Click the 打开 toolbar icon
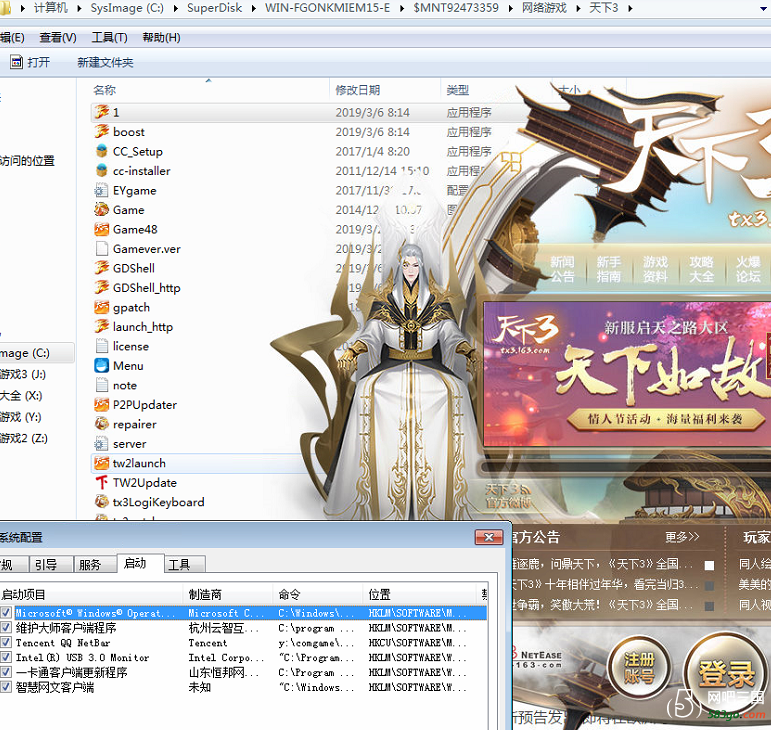The width and height of the screenshot is (771, 730). [x=17, y=62]
